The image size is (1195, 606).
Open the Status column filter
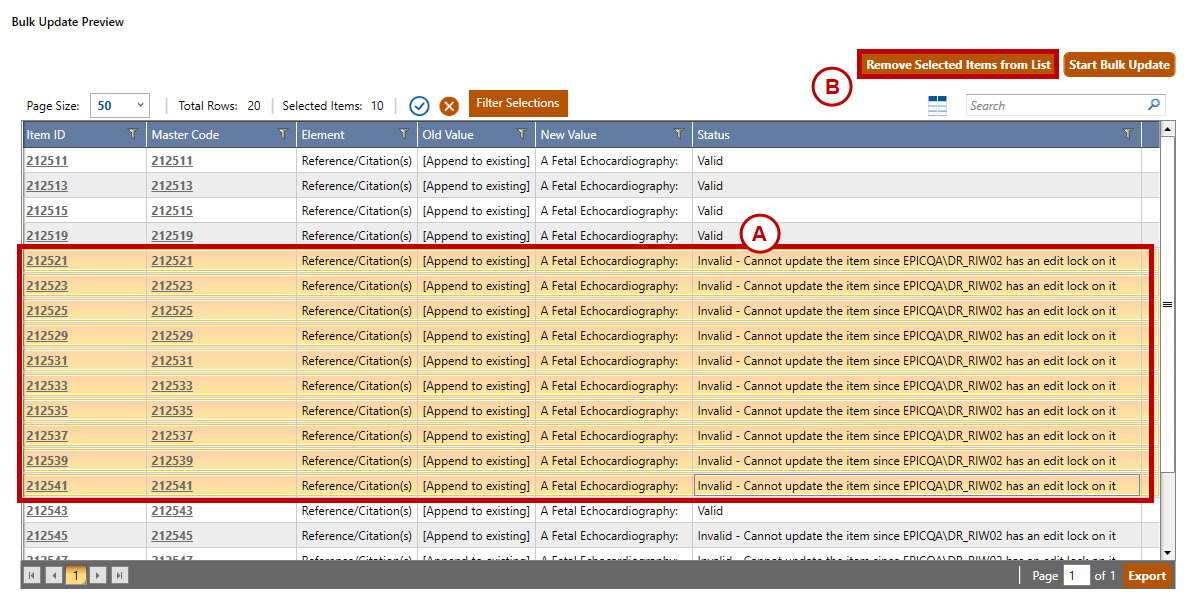point(1128,135)
